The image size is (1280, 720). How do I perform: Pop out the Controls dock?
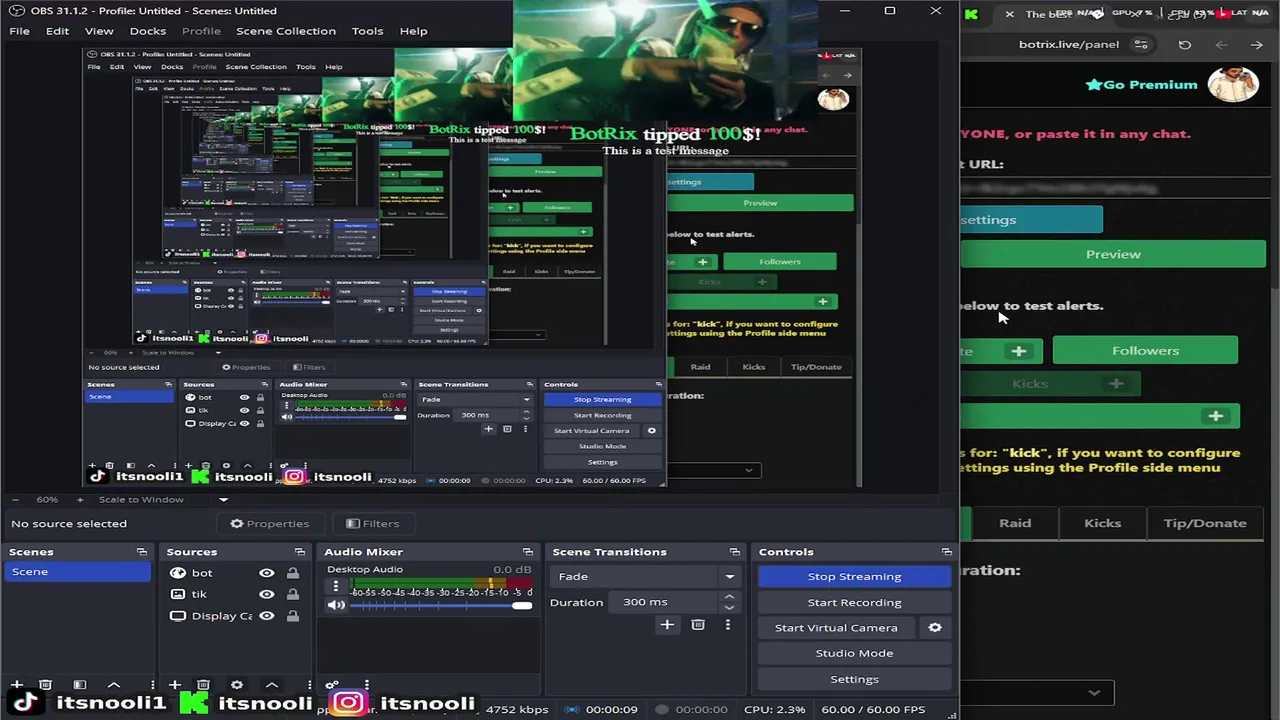[946, 552]
